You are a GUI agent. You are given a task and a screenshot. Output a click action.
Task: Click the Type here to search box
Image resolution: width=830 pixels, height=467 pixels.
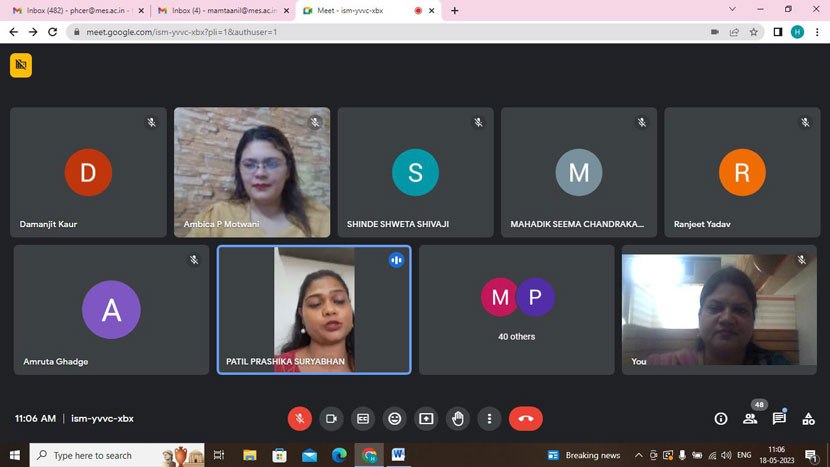click(x=117, y=455)
